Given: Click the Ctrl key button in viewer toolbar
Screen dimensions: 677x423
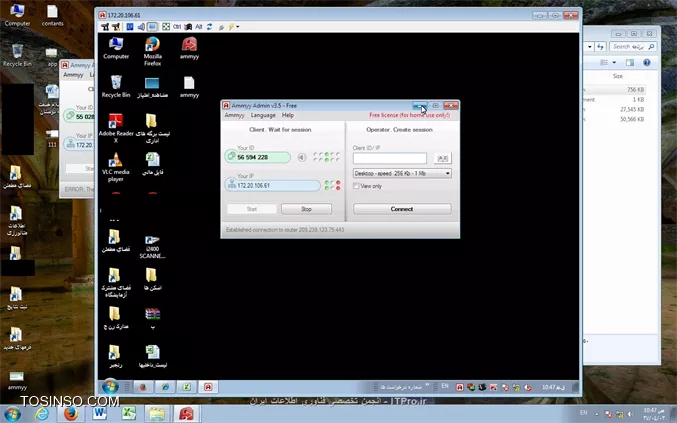Looking at the screenshot, I should tap(177, 27).
